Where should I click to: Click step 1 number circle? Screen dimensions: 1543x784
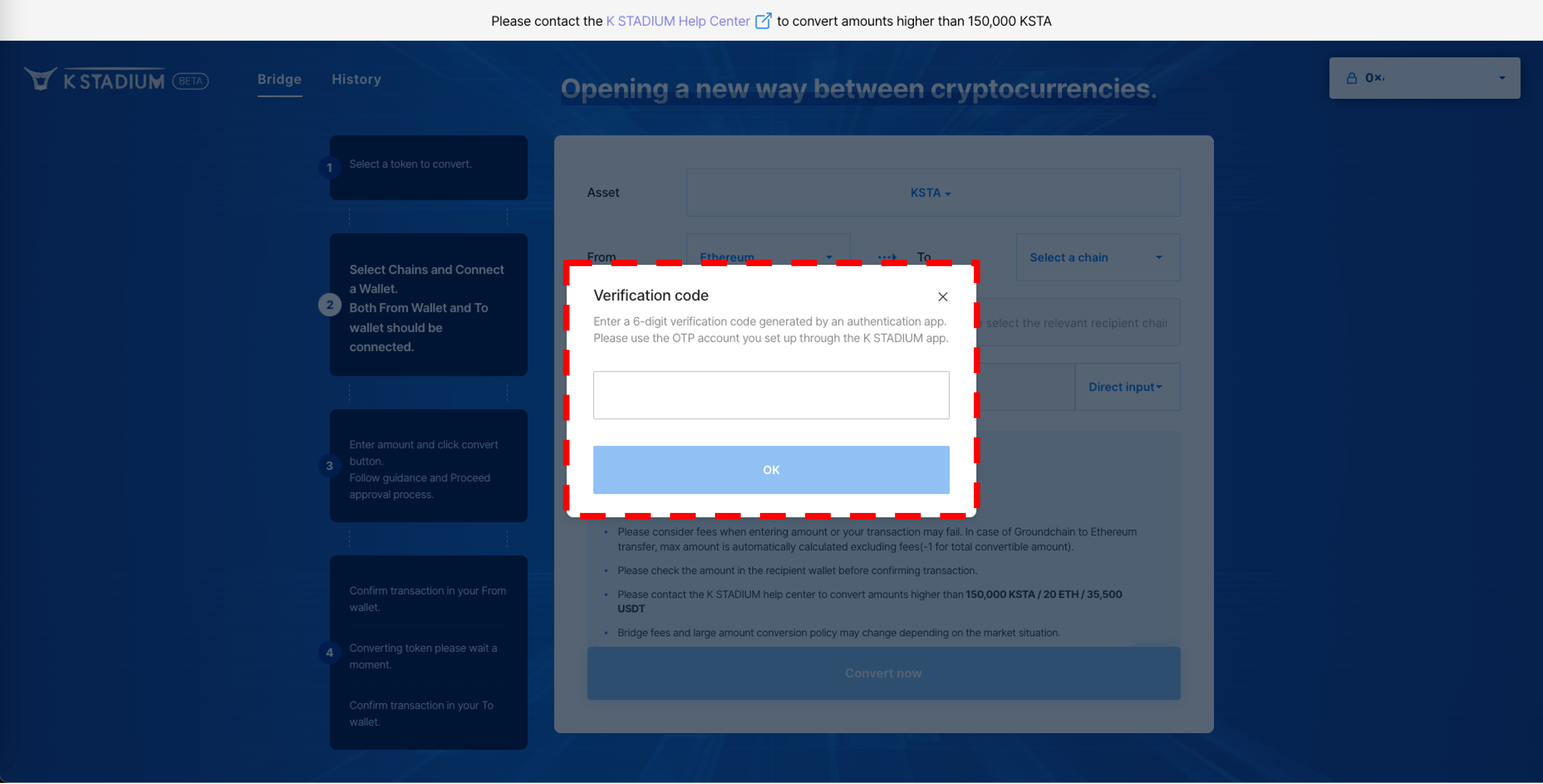coord(329,168)
